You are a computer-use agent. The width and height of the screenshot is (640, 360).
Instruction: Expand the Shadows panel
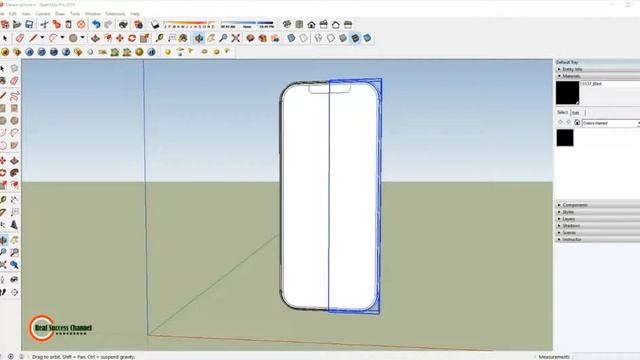coord(598,226)
